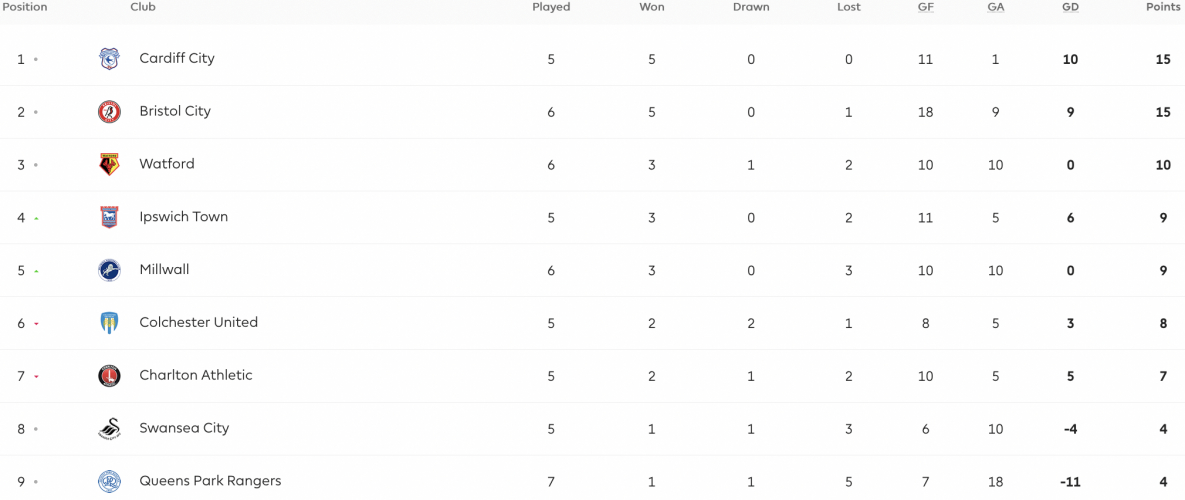Click the Cardiff City club crest
1185x500 pixels.
click(x=110, y=59)
